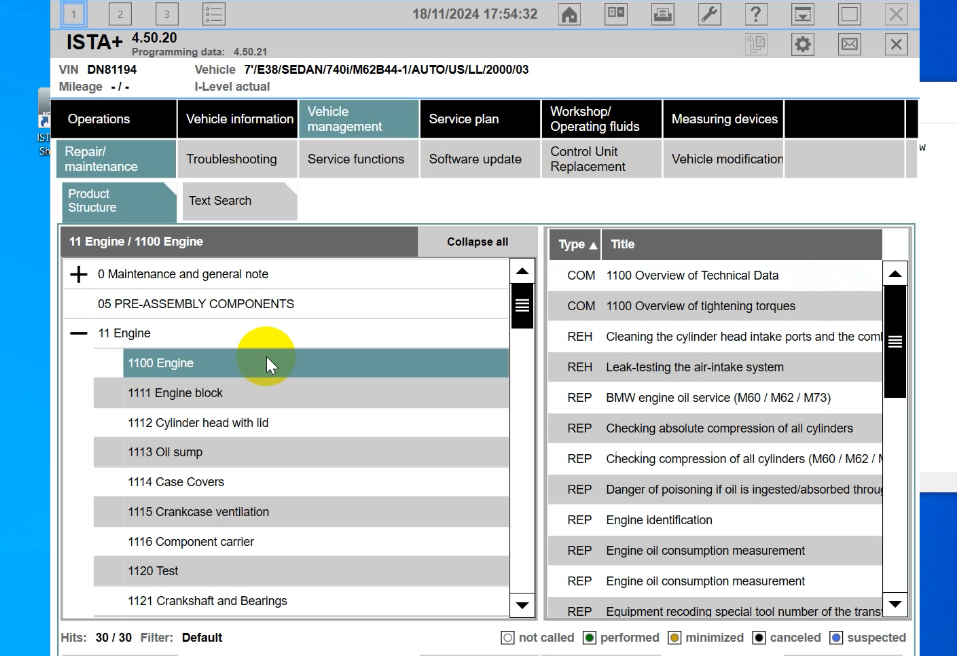
Task: Click the up arrow of the document list scrollbar
Action: (895, 273)
